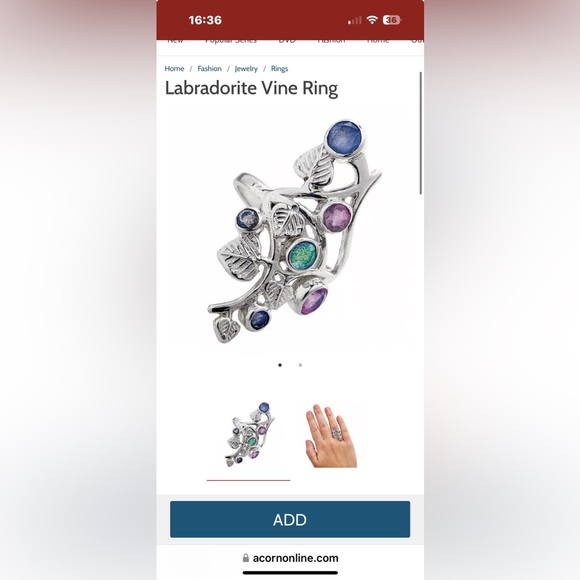Tap the 16:36 clock in status bar
580x580 pixels.
(205, 20)
